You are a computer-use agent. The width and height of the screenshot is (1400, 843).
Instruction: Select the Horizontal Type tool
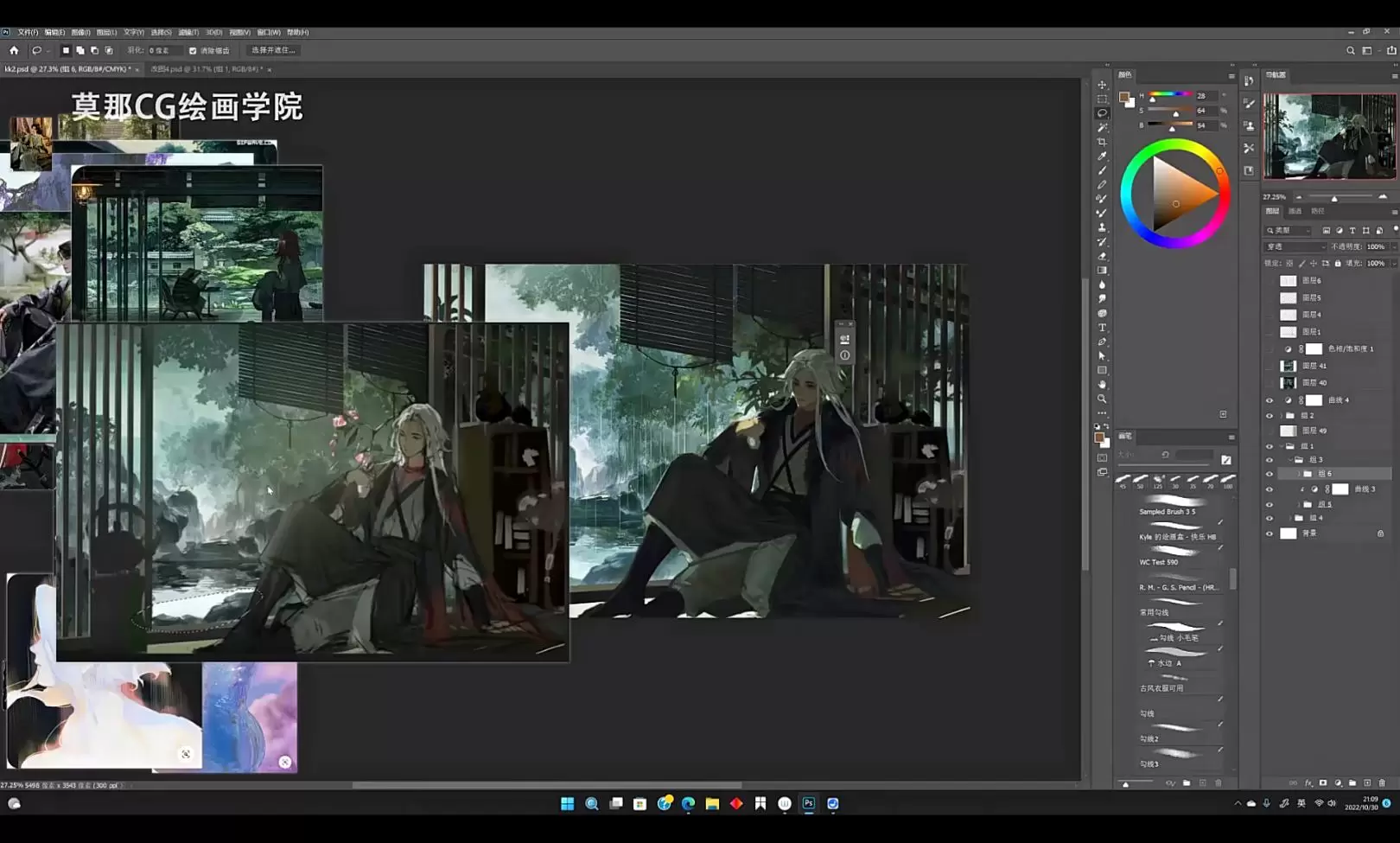pyautogui.click(x=1102, y=328)
